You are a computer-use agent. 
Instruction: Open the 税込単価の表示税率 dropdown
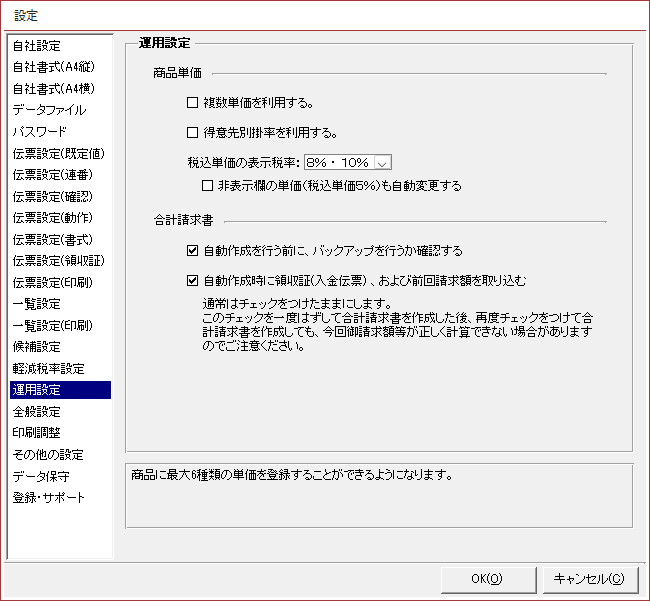pos(382,162)
